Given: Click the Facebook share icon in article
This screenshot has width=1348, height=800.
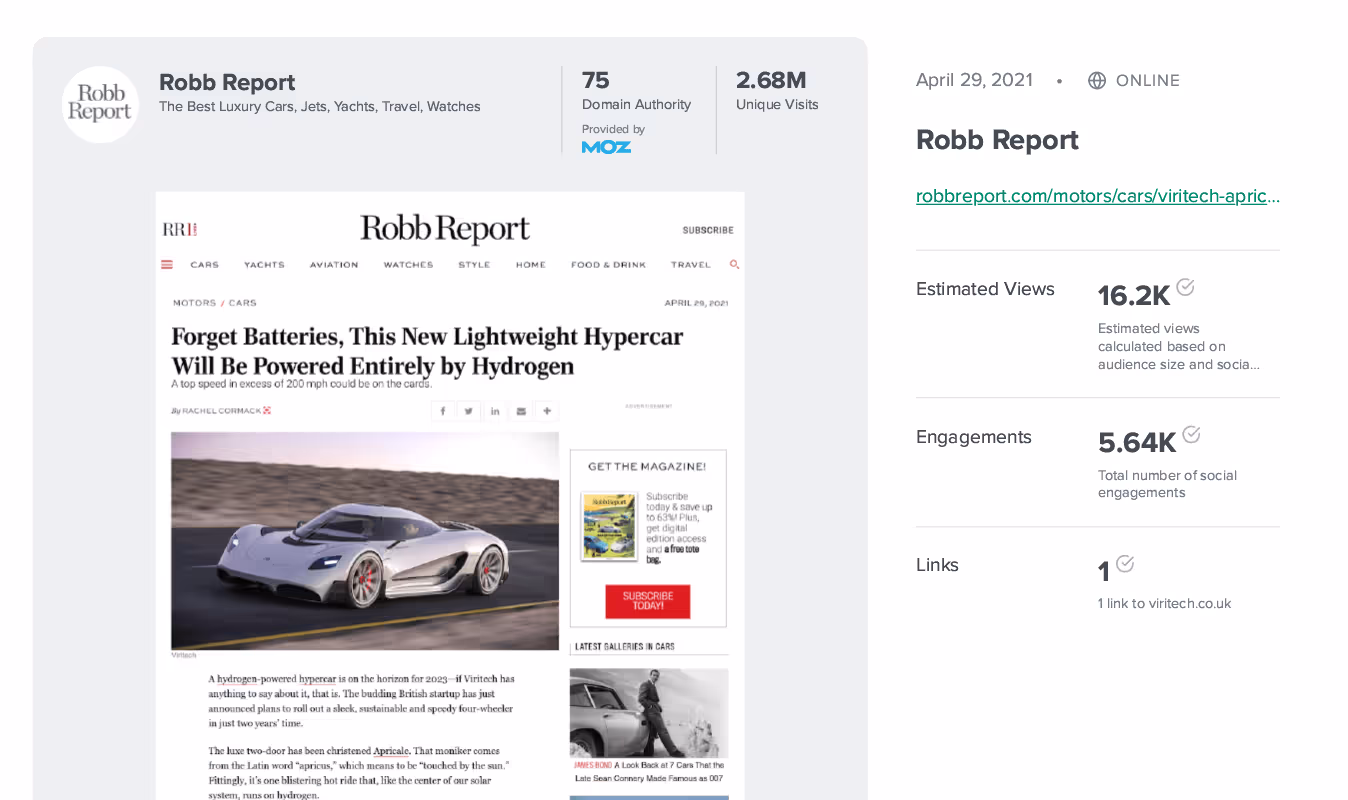Looking at the screenshot, I should [443, 411].
